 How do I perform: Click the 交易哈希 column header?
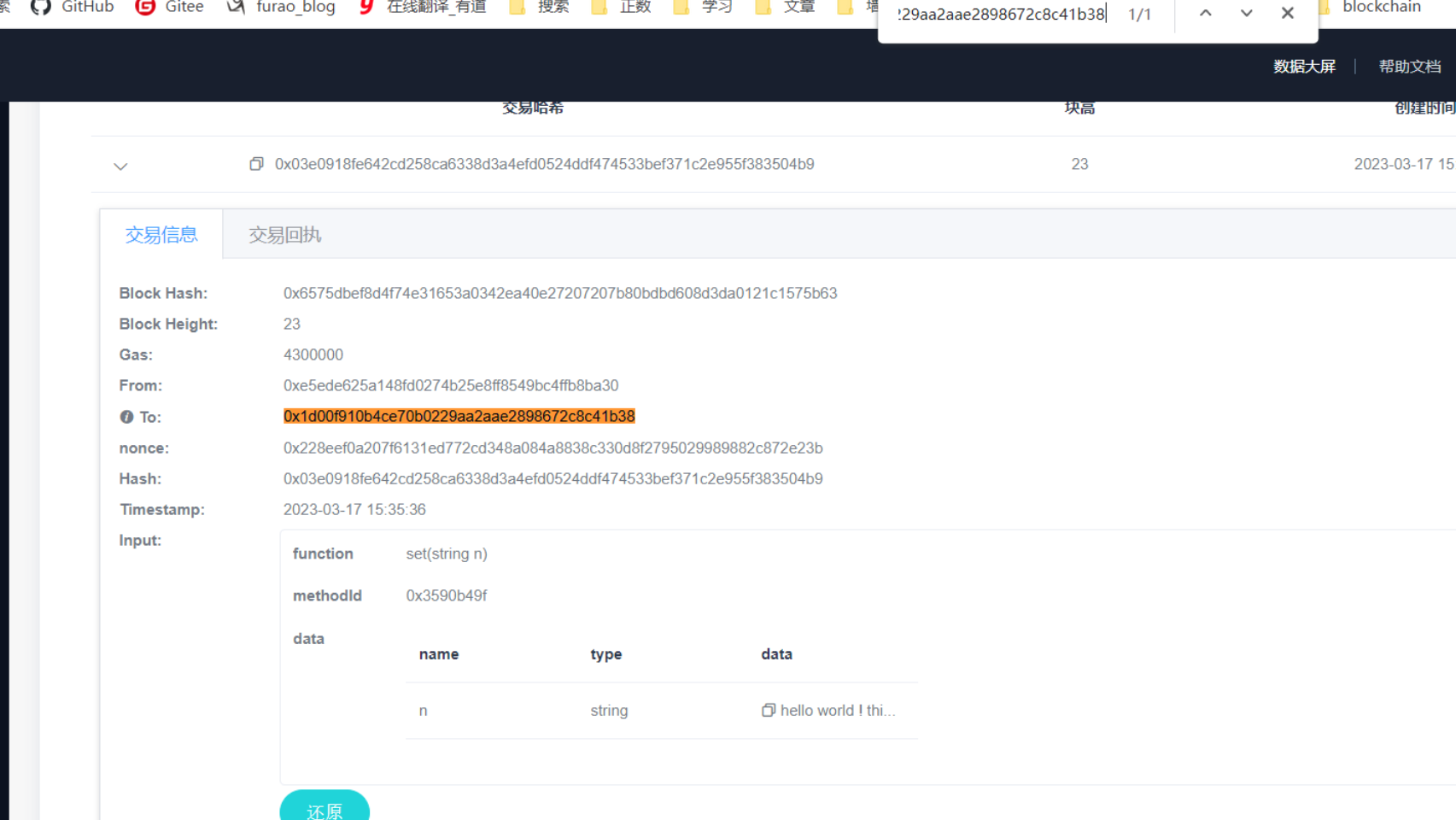click(533, 108)
